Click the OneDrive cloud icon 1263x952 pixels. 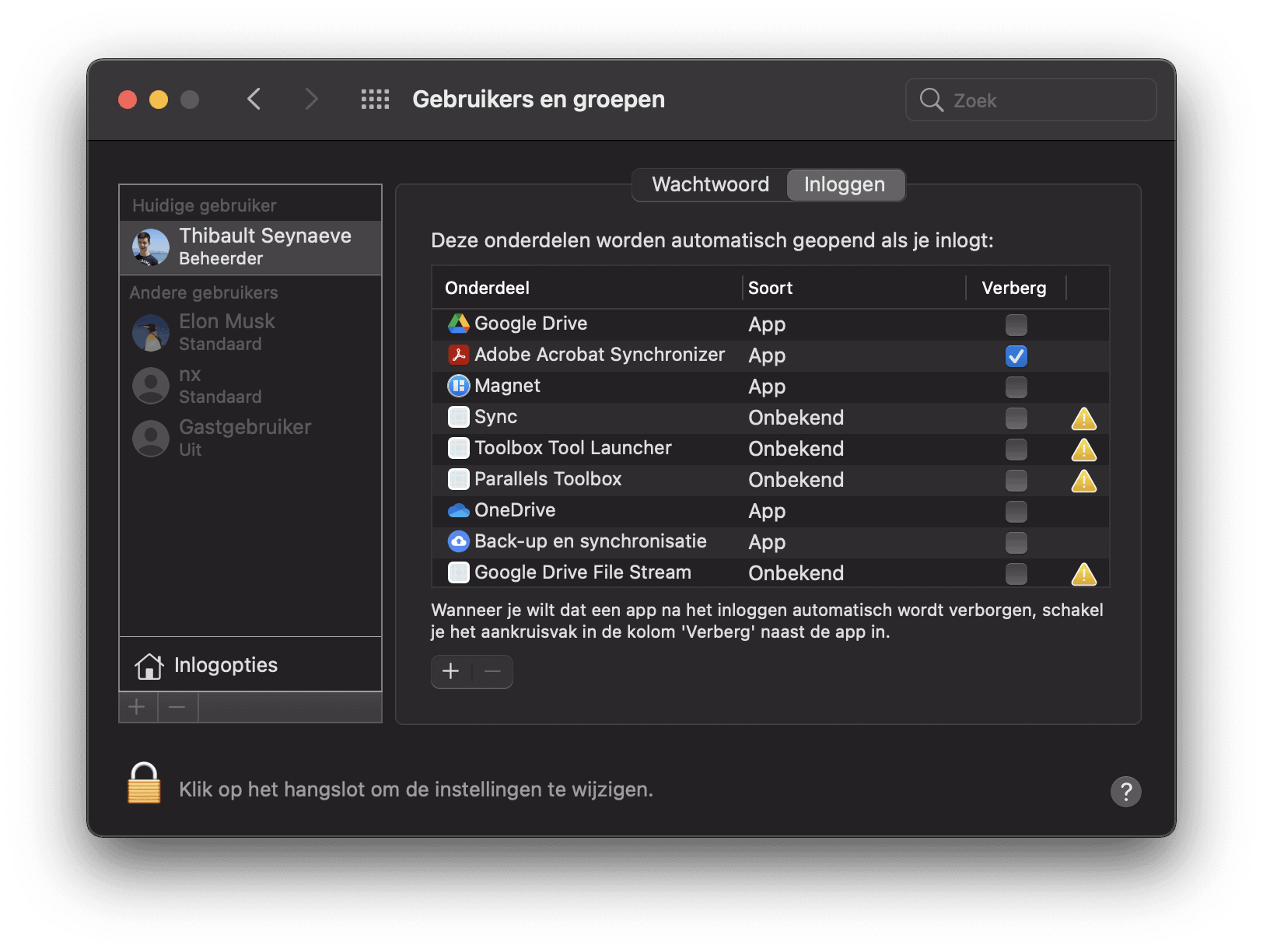(458, 510)
